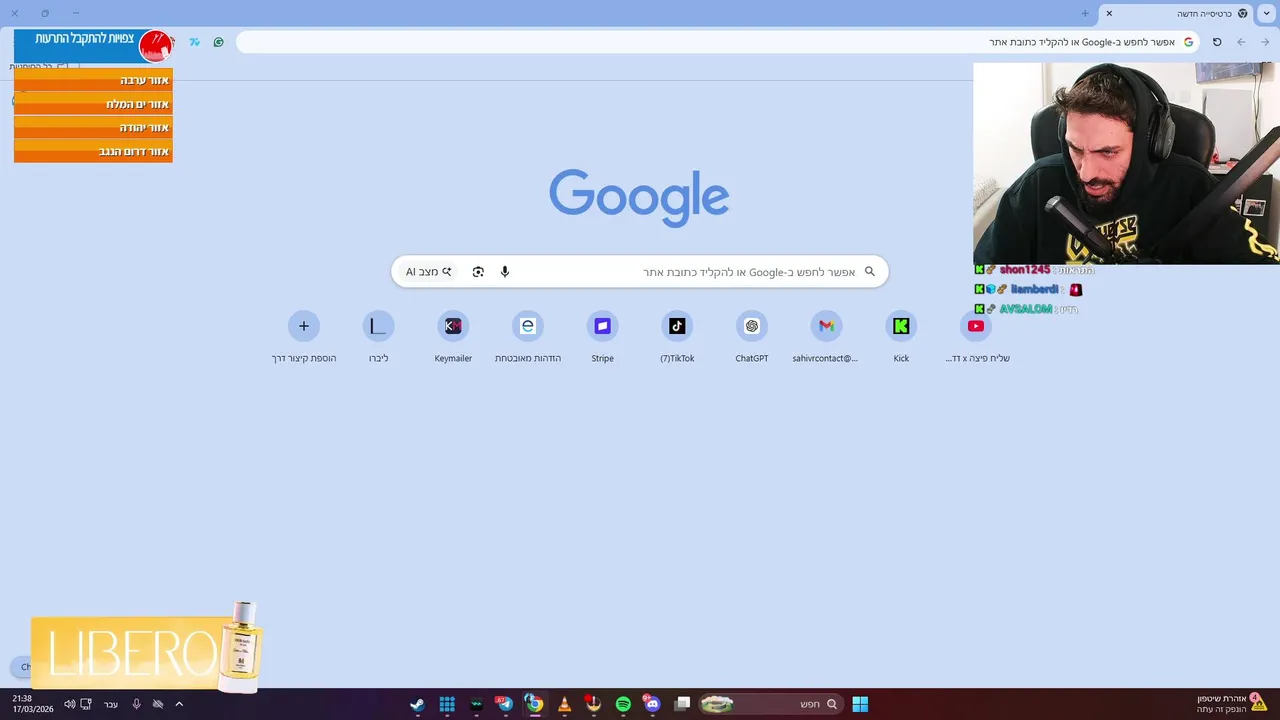Switch to Chrome in the taskbar

click(x=534, y=704)
